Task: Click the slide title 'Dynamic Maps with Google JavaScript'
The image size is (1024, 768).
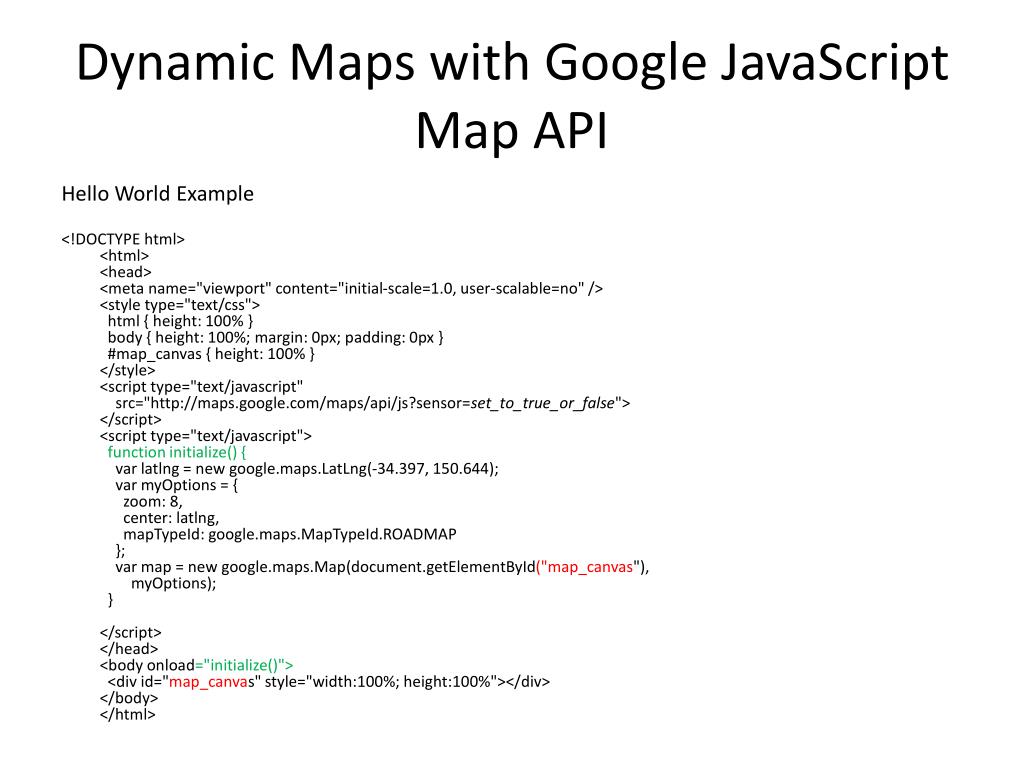Action: pos(512,64)
